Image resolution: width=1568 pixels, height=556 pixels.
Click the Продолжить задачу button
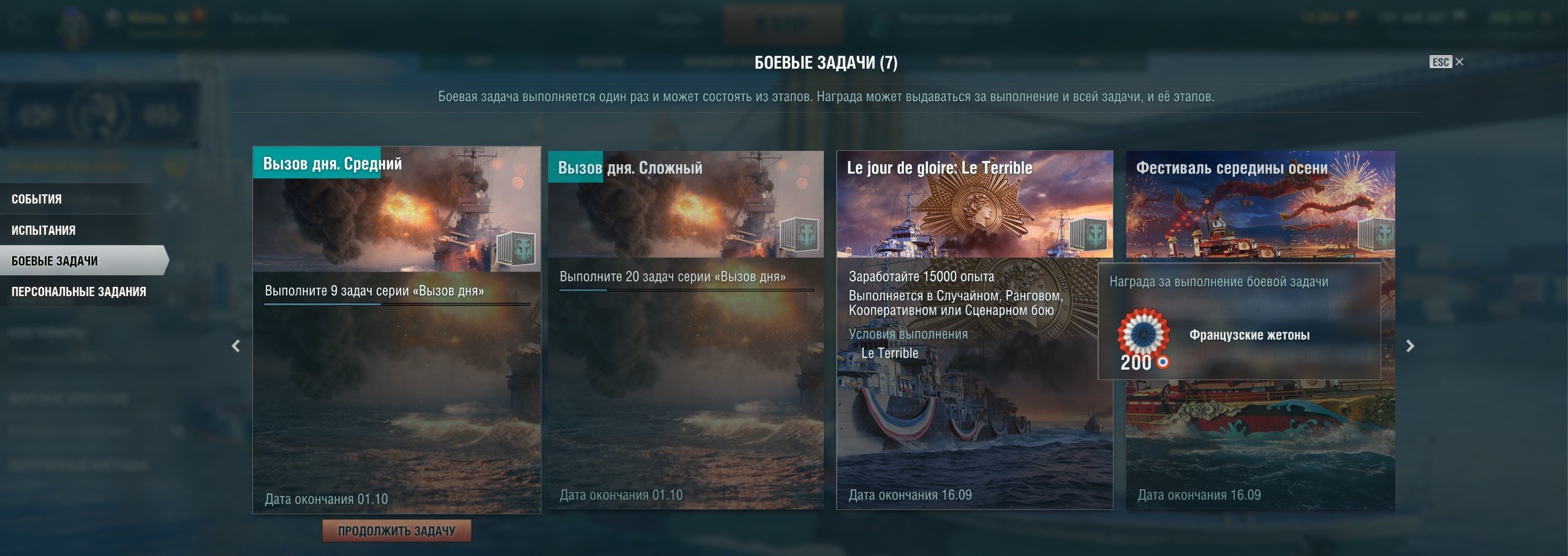tap(397, 531)
